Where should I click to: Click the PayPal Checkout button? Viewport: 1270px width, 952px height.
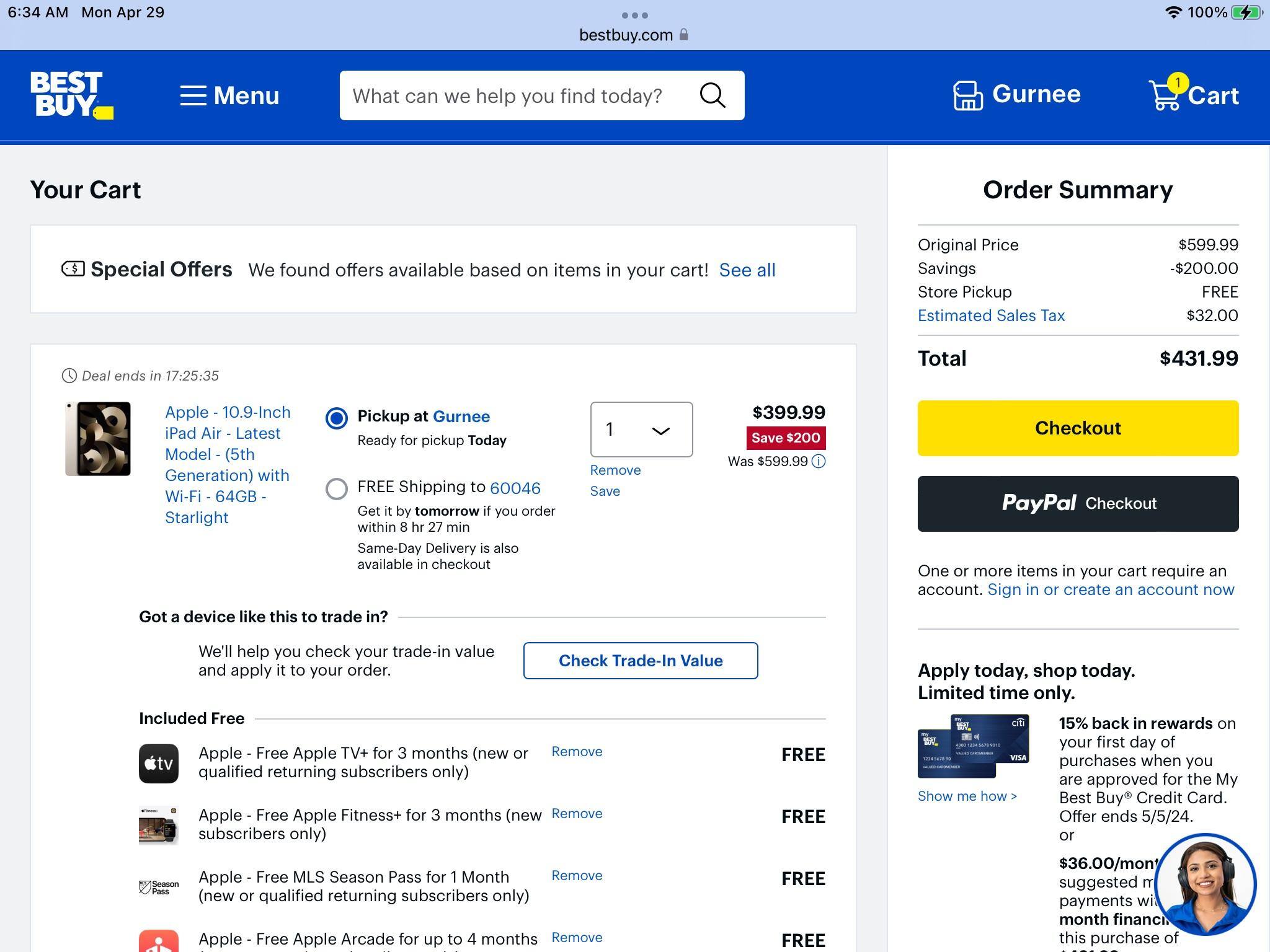coord(1077,503)
